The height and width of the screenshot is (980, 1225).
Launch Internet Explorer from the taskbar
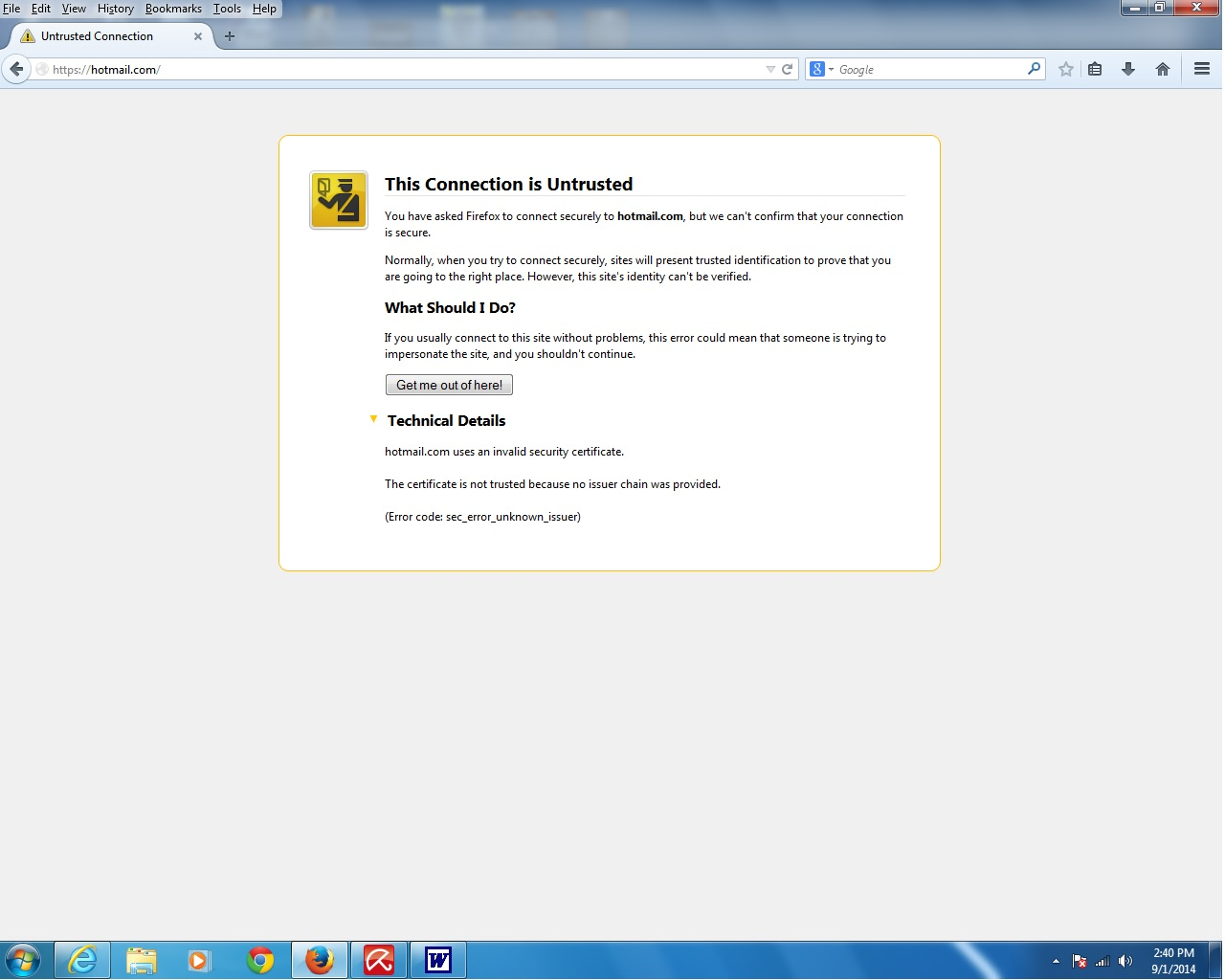pyautogui.click(x=82, y=960)
